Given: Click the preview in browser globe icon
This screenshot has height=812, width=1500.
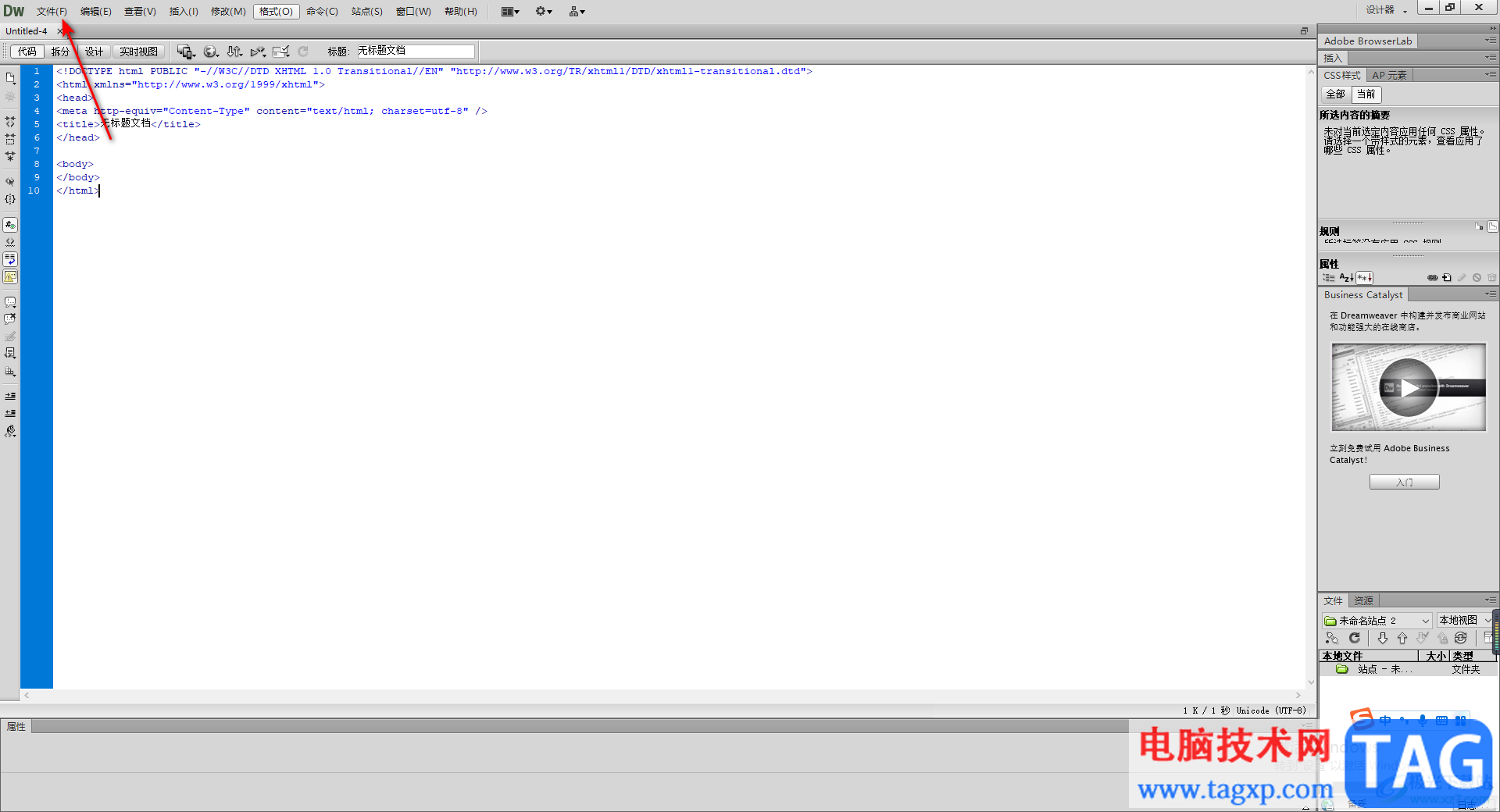Looking at the screenshot, I should point(210,52).
